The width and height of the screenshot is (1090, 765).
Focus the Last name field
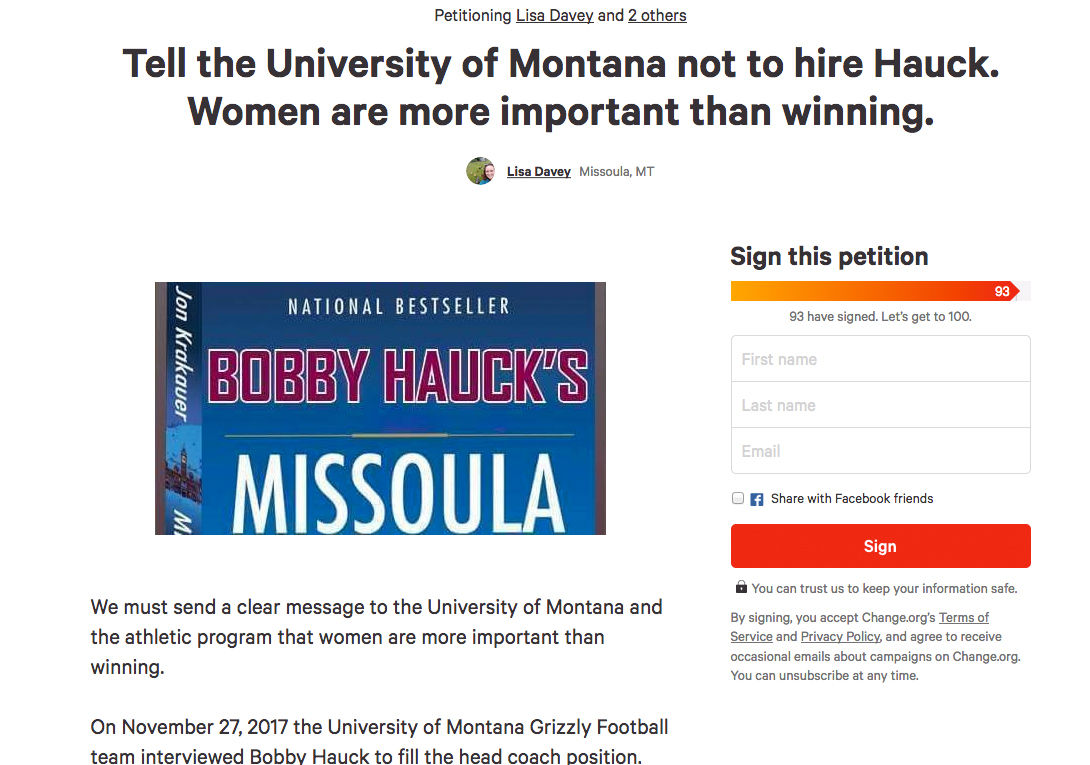pyautogui.click(x=880, y=405)
